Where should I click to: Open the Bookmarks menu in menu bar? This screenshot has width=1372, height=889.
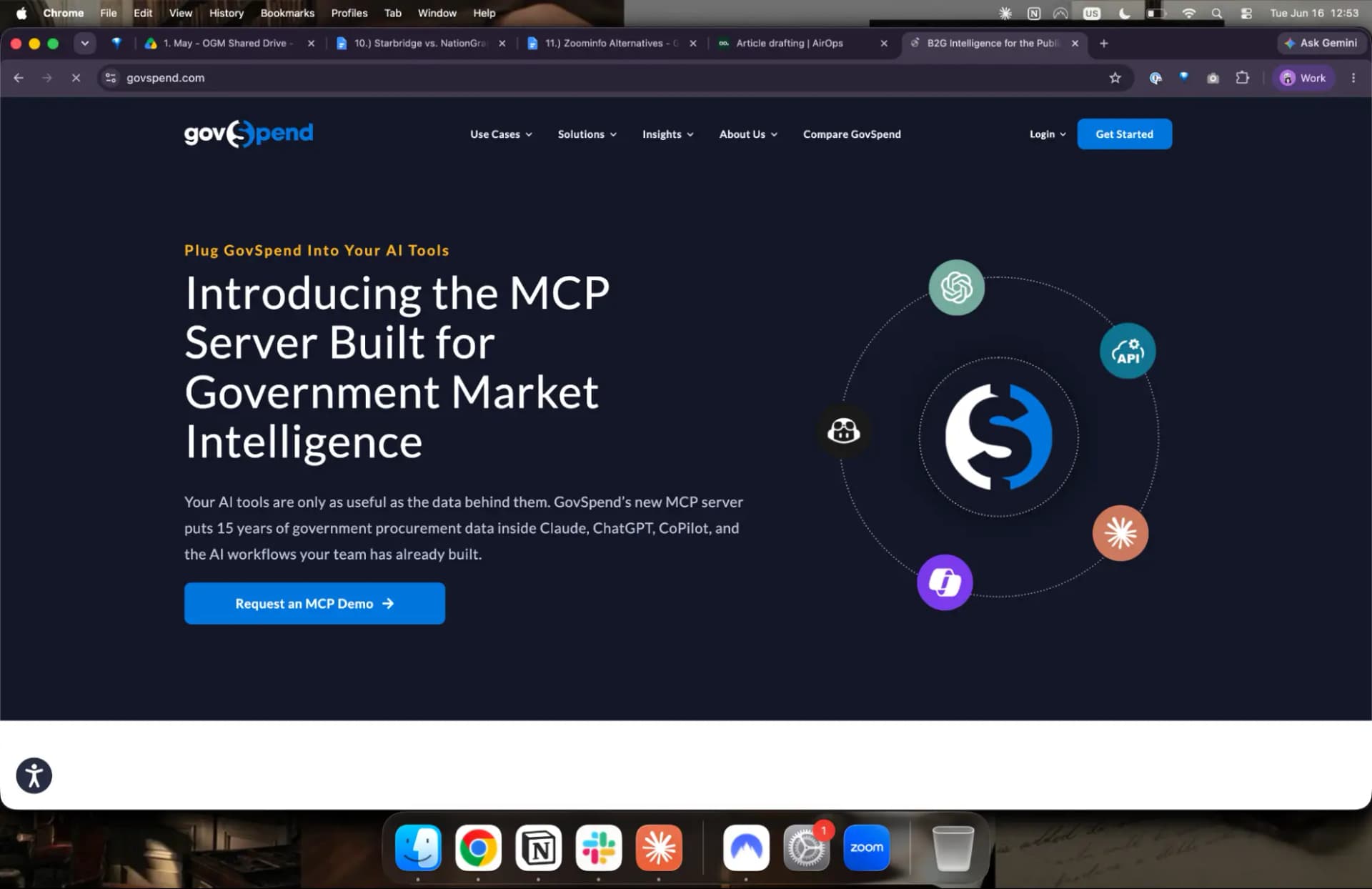287,13
